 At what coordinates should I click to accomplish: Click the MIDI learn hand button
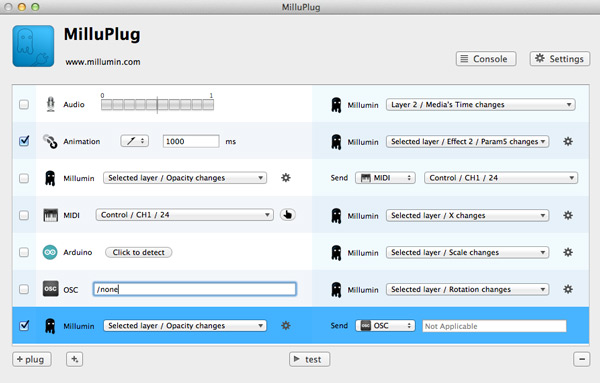(x=288, y=215)
